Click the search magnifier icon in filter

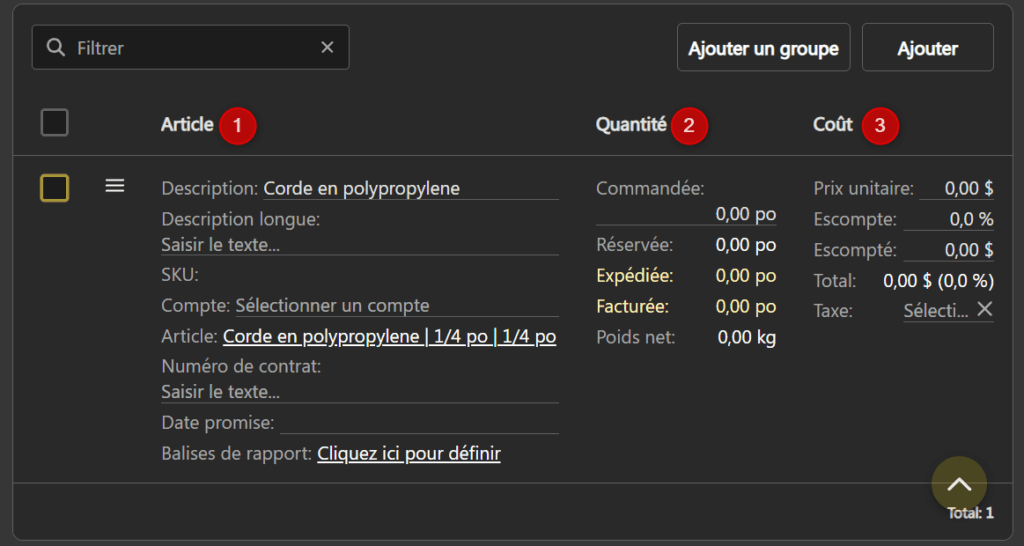coord(56,48)
